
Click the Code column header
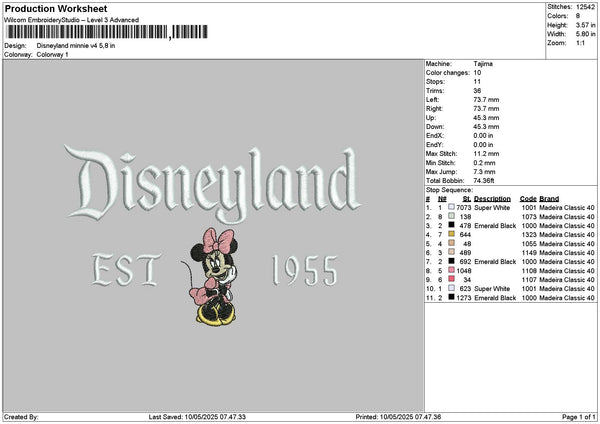(x=528, y=199)
